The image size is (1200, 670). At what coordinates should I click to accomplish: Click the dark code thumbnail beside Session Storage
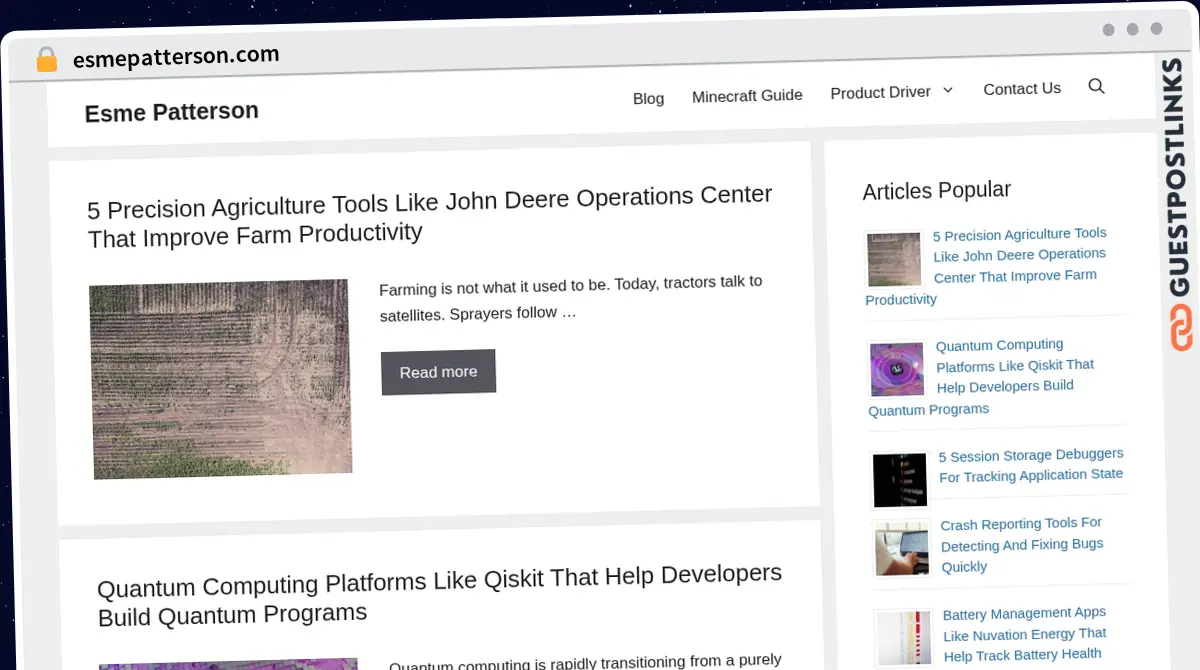coord(900,480)
